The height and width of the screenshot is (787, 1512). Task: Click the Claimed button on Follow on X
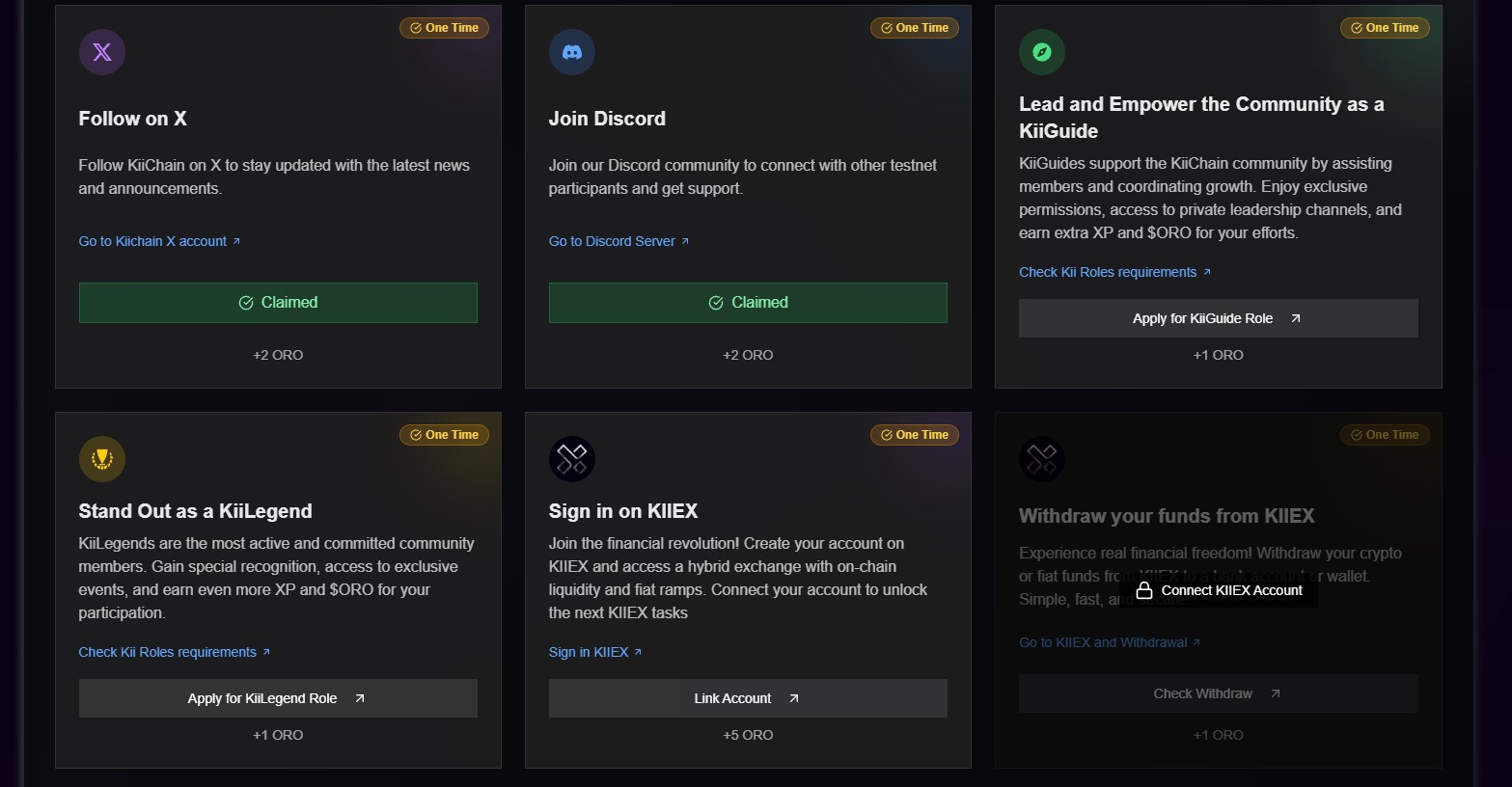click(278, 303)
